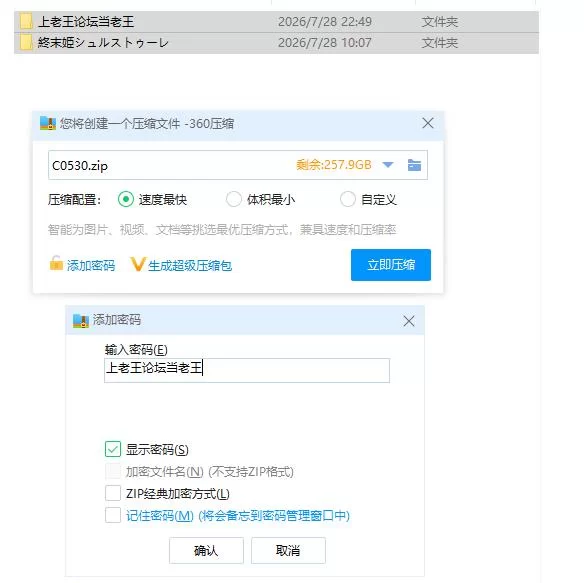Click the 添加密码 link
This screenshot has width=584, height=583.
[x=91, y=266]
